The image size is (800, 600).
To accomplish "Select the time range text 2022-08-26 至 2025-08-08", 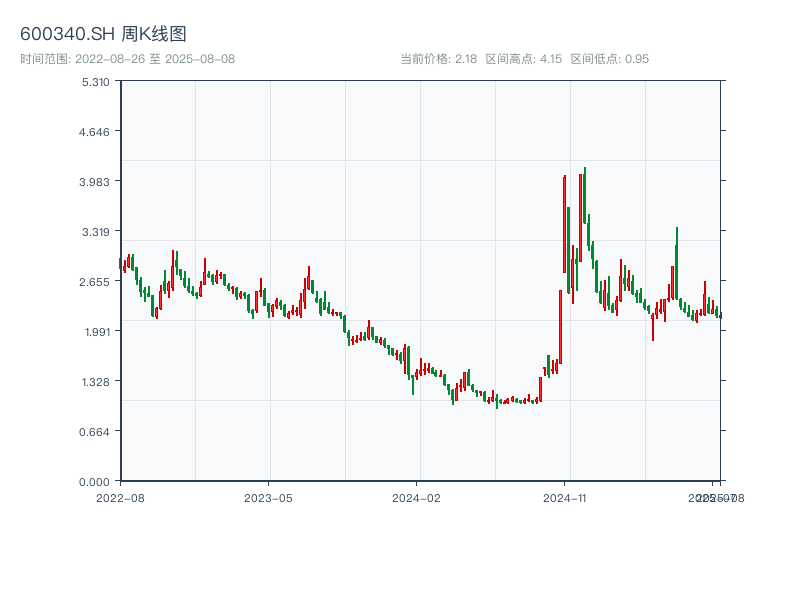I will pyautogui.click(x=155, y=59).
